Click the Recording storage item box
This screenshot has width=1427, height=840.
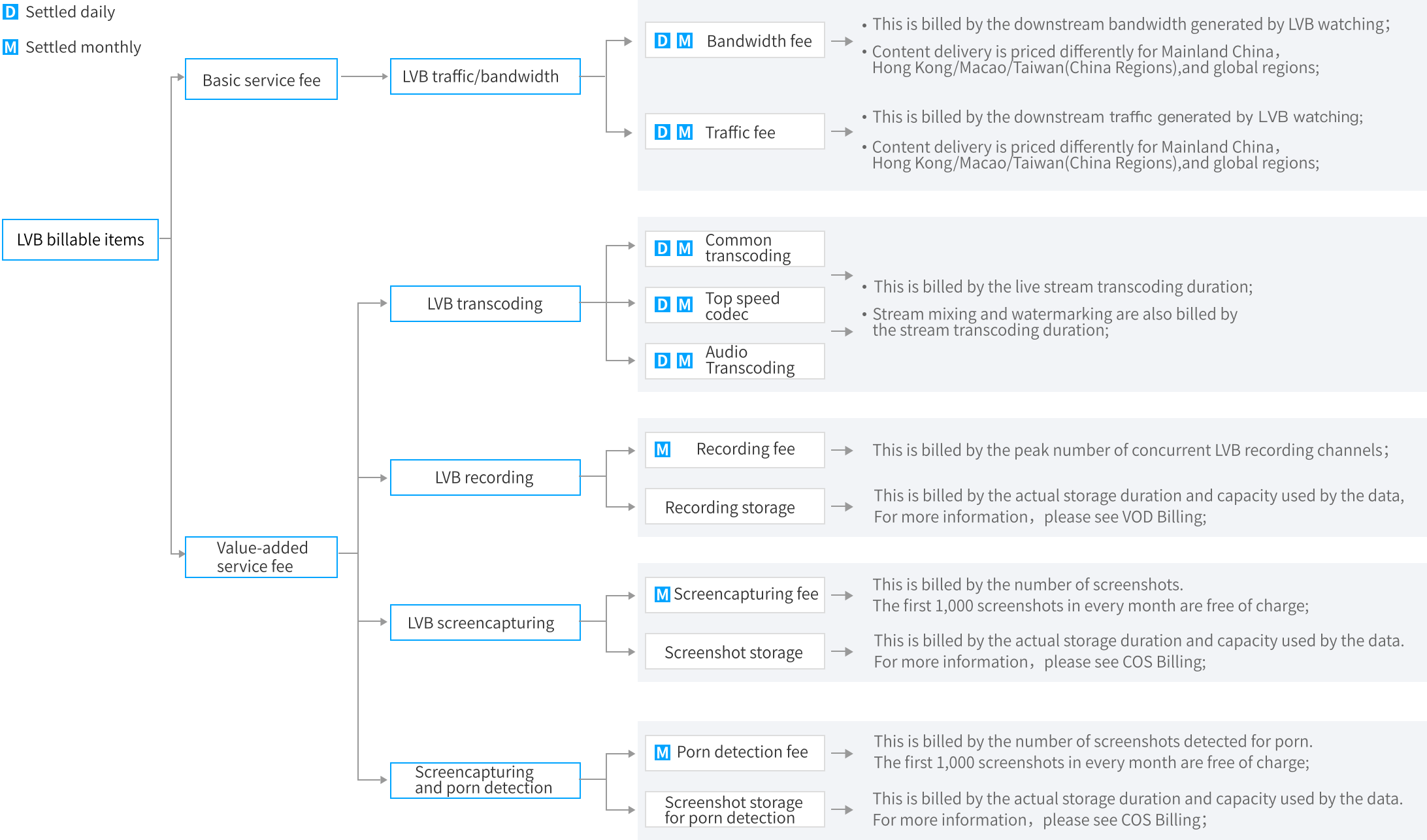pyautogui.click(x=735, y=506)
